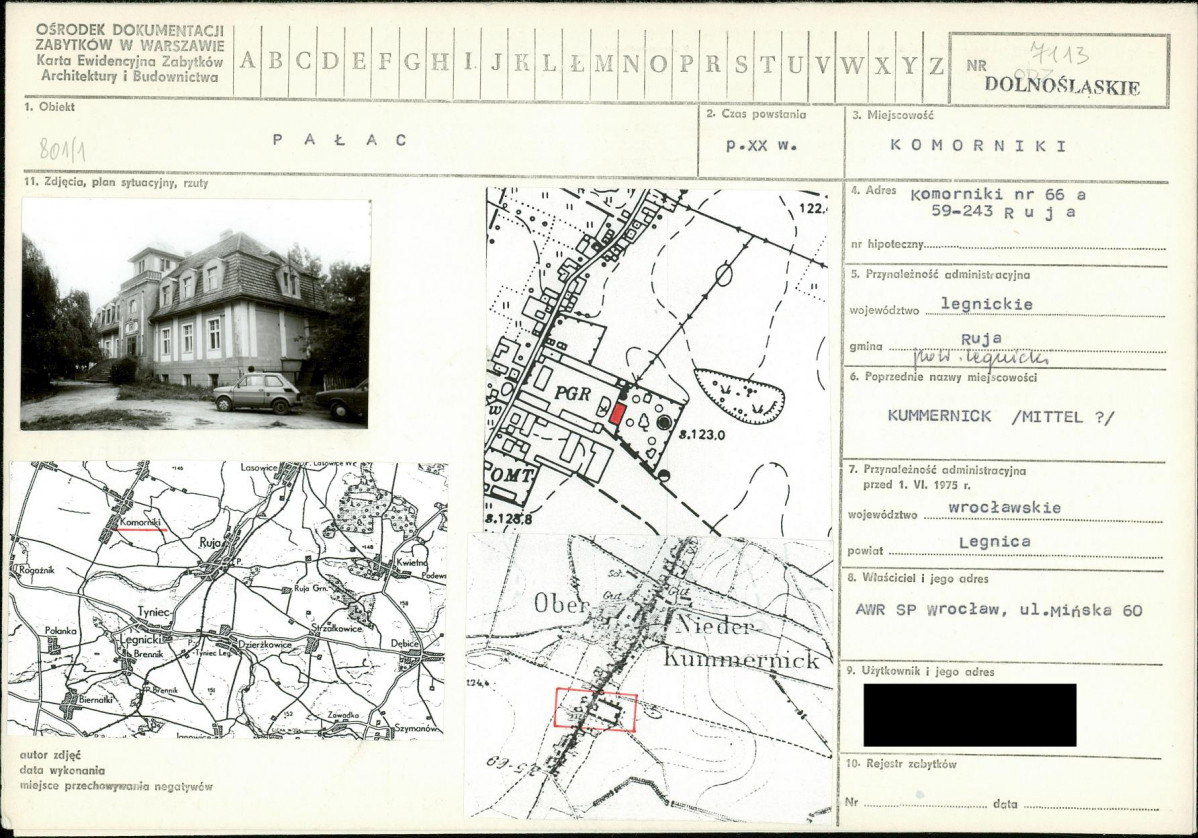
Task: Click the p.XX w. date field
Action: click(x=760, y=145)
